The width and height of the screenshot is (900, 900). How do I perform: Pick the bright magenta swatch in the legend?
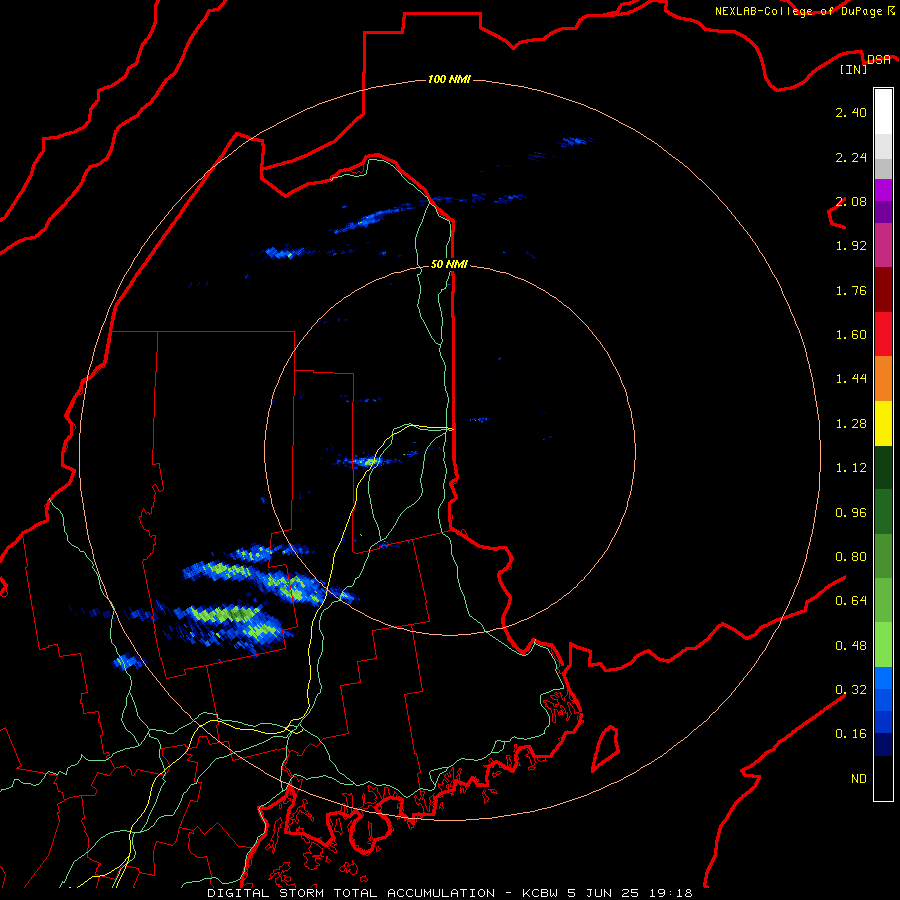(883, 190)
